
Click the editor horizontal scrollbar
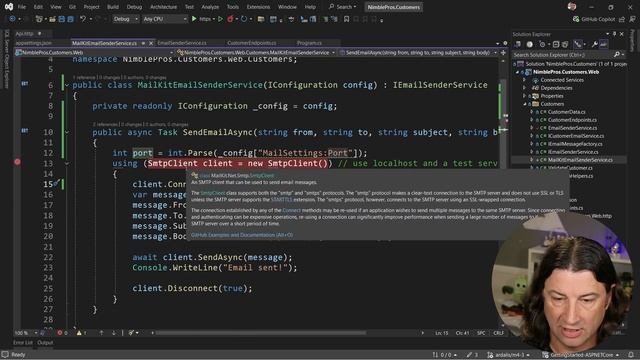pos(261,333)
